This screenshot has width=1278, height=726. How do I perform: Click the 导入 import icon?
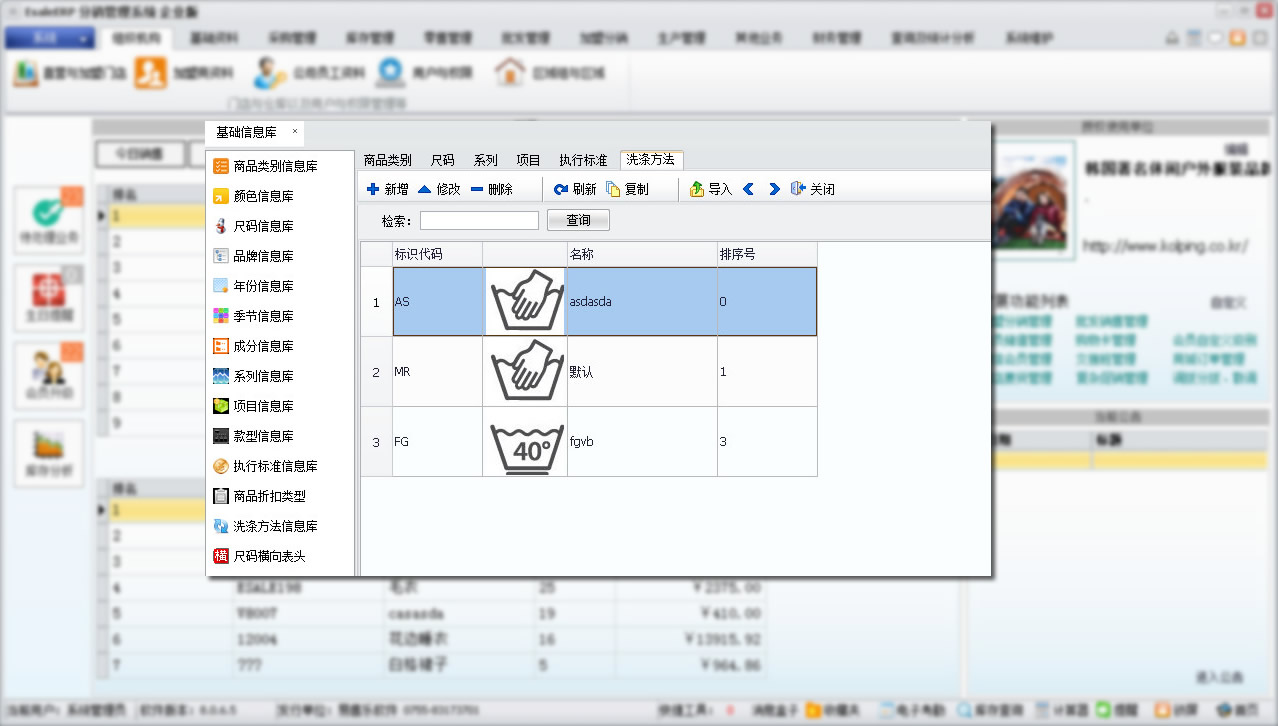click(697, 189)
